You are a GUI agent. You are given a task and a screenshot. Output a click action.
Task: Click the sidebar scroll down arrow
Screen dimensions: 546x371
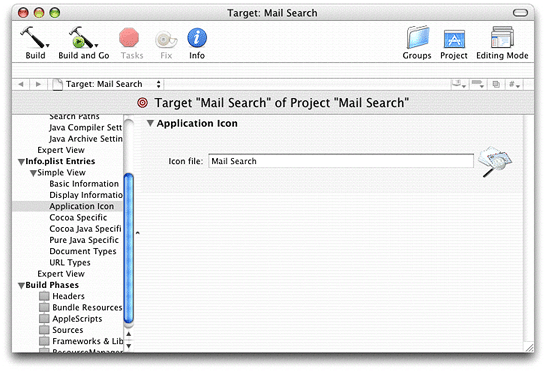128,346
